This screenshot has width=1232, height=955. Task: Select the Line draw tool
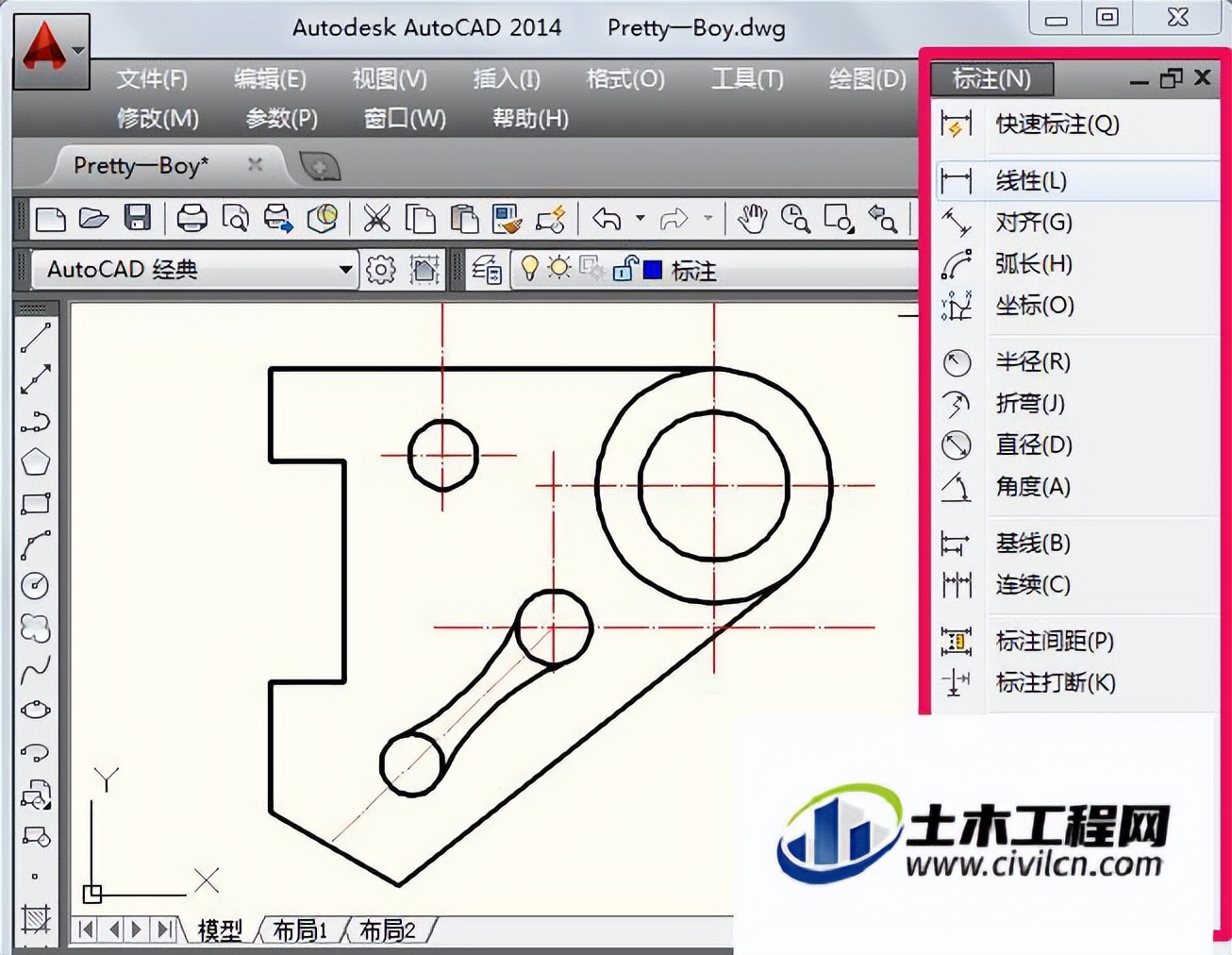[x=35, y=337]
